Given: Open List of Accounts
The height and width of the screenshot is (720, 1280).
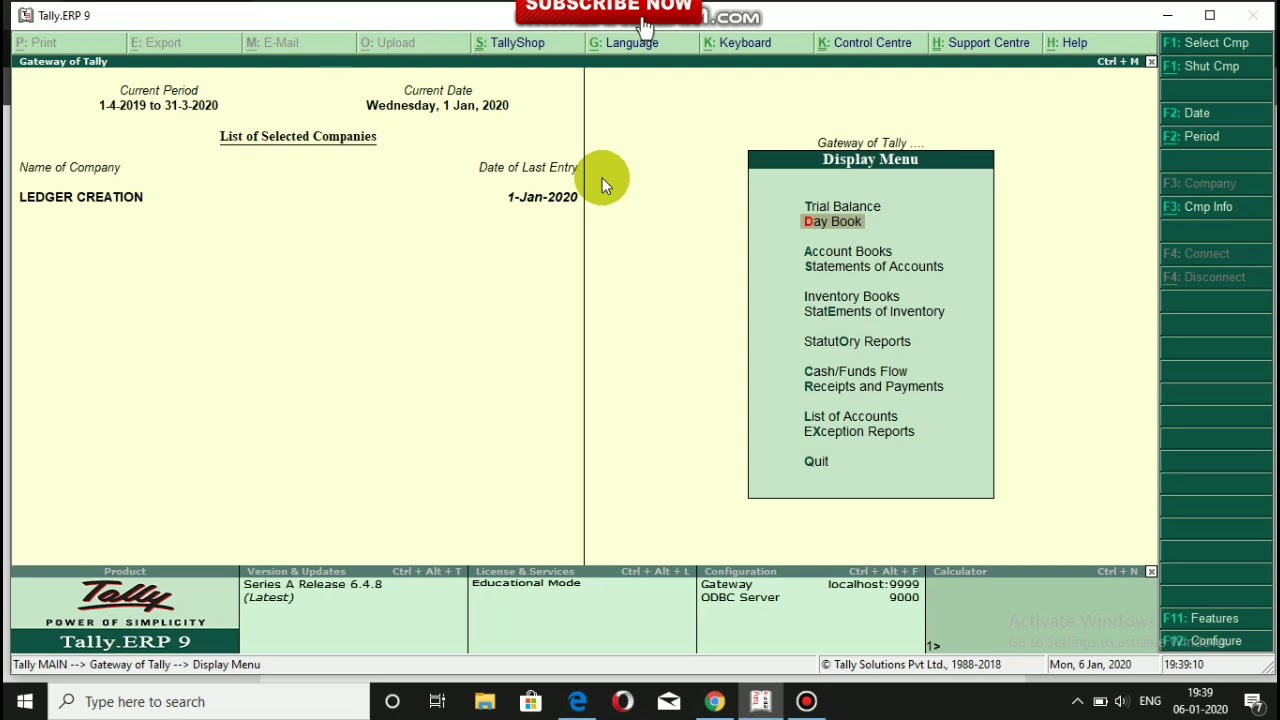Looking at the screenshot, I should tap(850, 416).
